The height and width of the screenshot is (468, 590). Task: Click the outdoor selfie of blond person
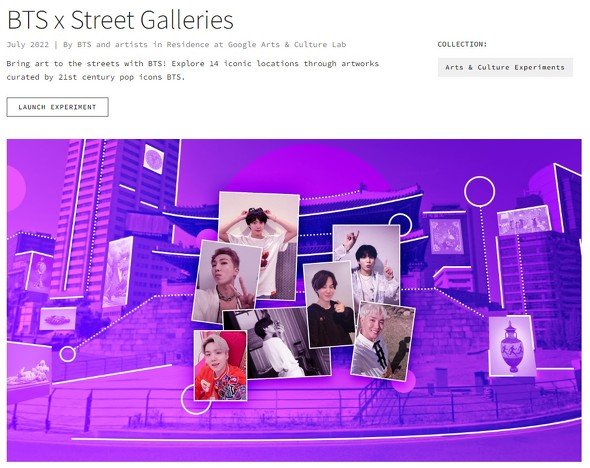[x=383, y=341]
